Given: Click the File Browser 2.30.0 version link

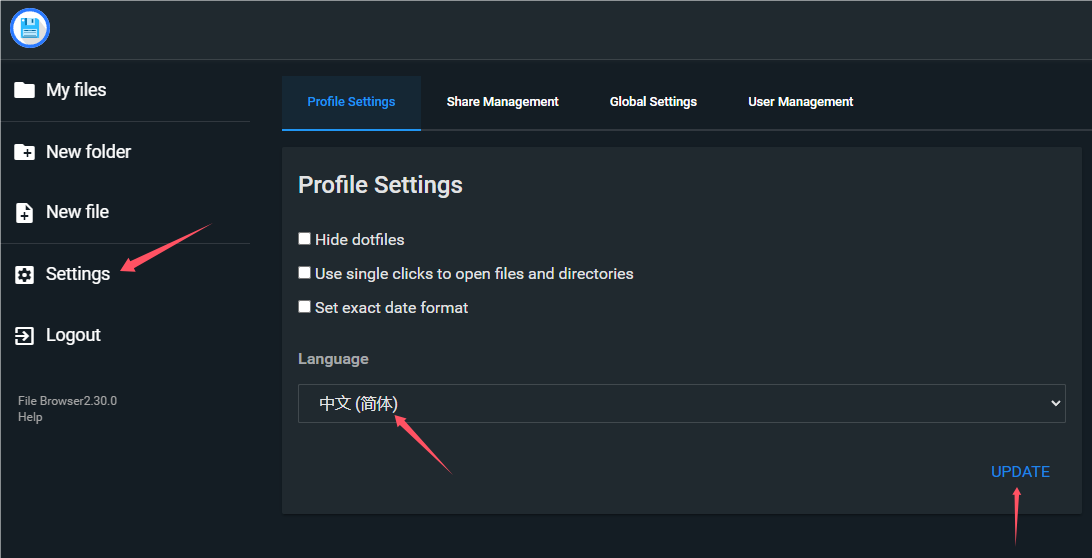Looking at the screenshot, I should click(x=67, y=401).
